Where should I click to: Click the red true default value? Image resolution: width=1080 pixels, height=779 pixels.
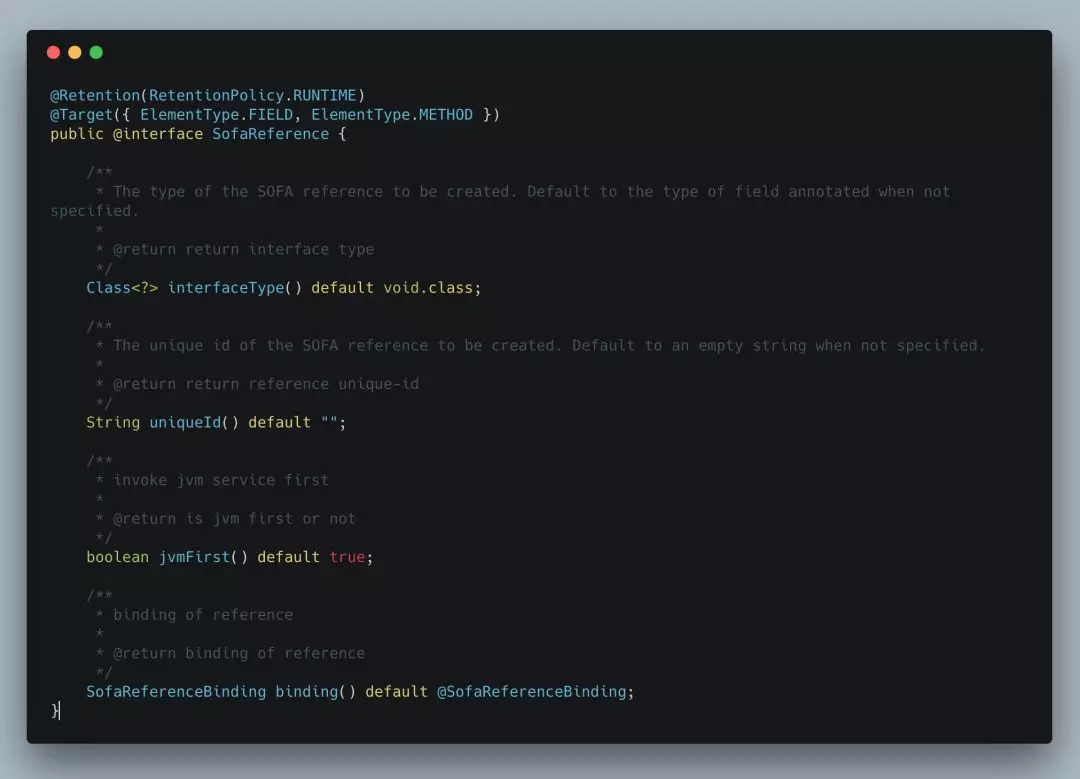pyautogui.click(x=347, y=557)
